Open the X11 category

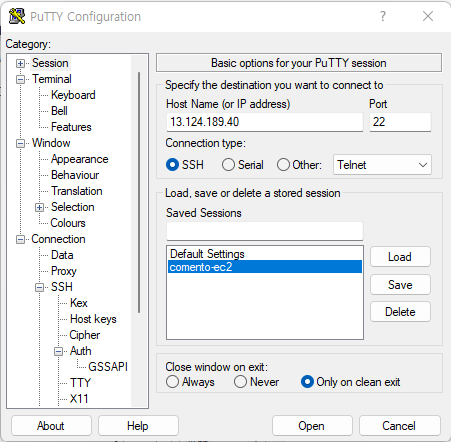coord(79,399)
